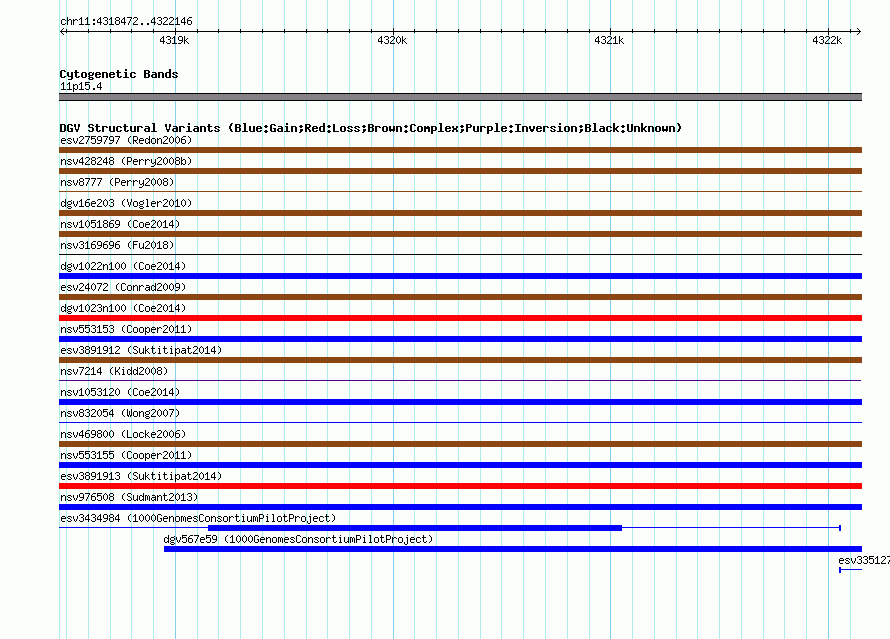This screenshot has width=890, height=639.
Task: Click the blue gain bar under dgv567e59
Action: point(513,549)
